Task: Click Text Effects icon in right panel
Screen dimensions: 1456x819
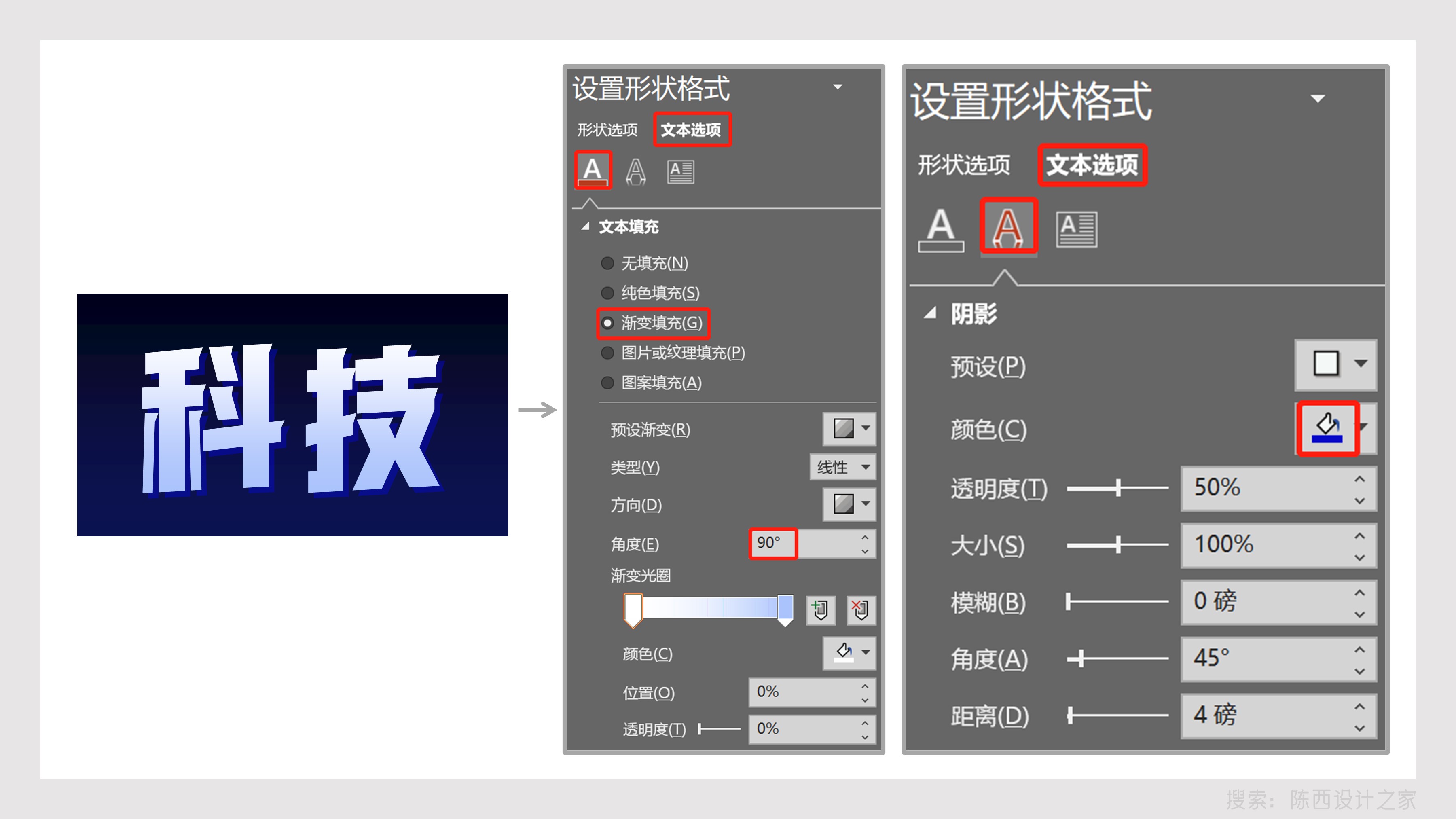Action: point(1008,226)
